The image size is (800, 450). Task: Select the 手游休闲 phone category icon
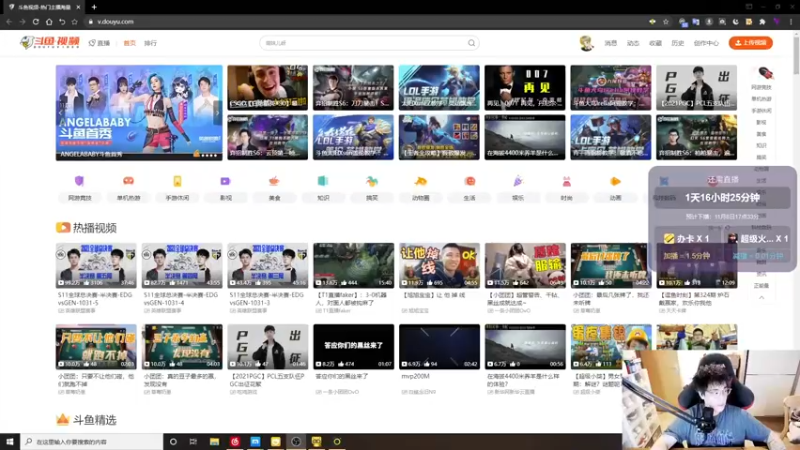click(177, 181)
